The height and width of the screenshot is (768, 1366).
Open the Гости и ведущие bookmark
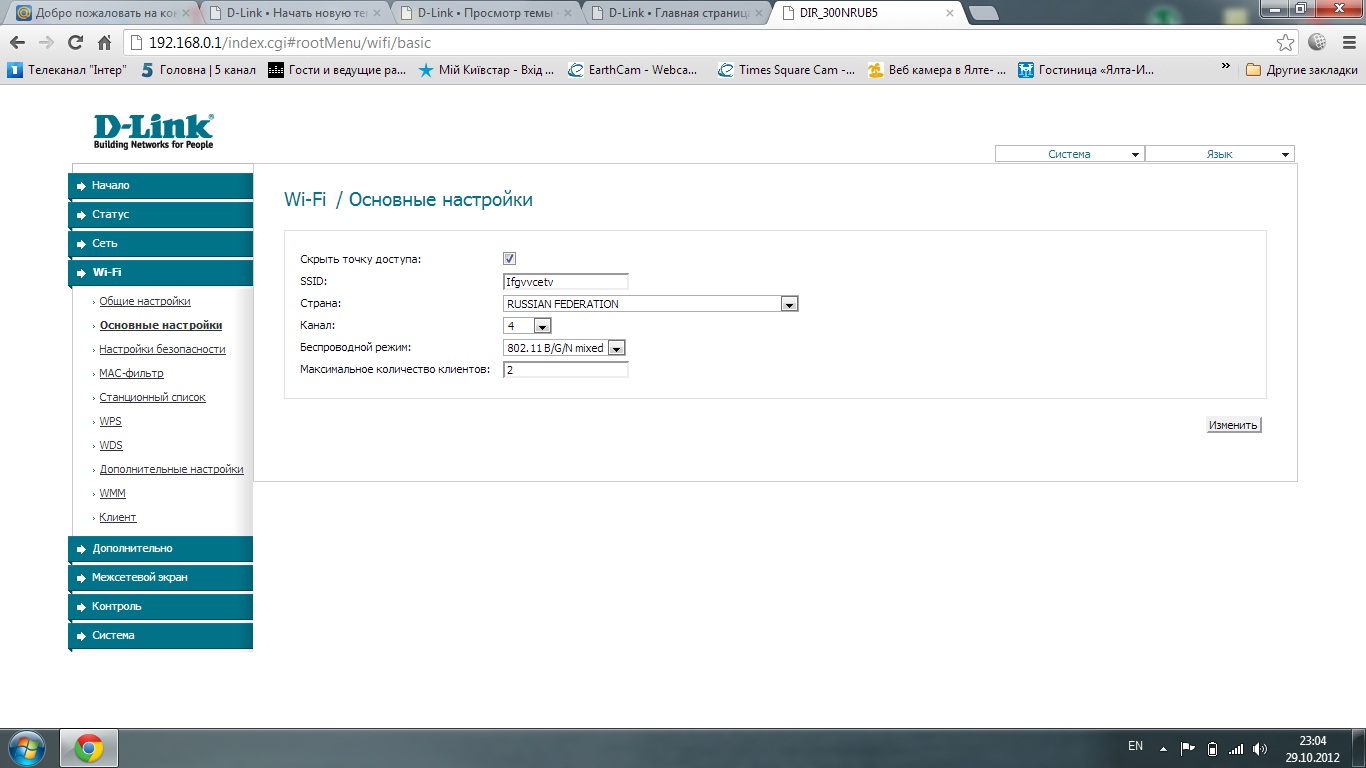pyautogui.click(x=338, y=70)
